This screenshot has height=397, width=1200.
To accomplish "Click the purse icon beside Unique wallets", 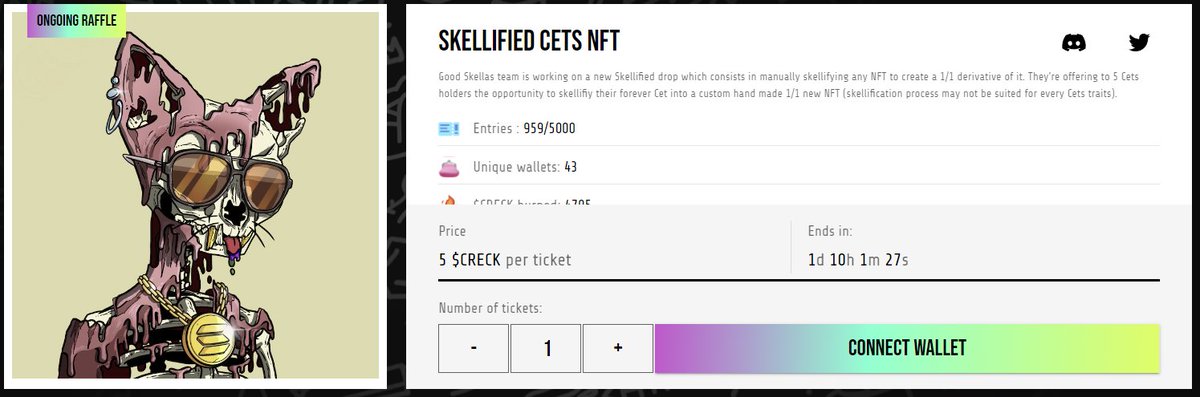I will (449, 167).
